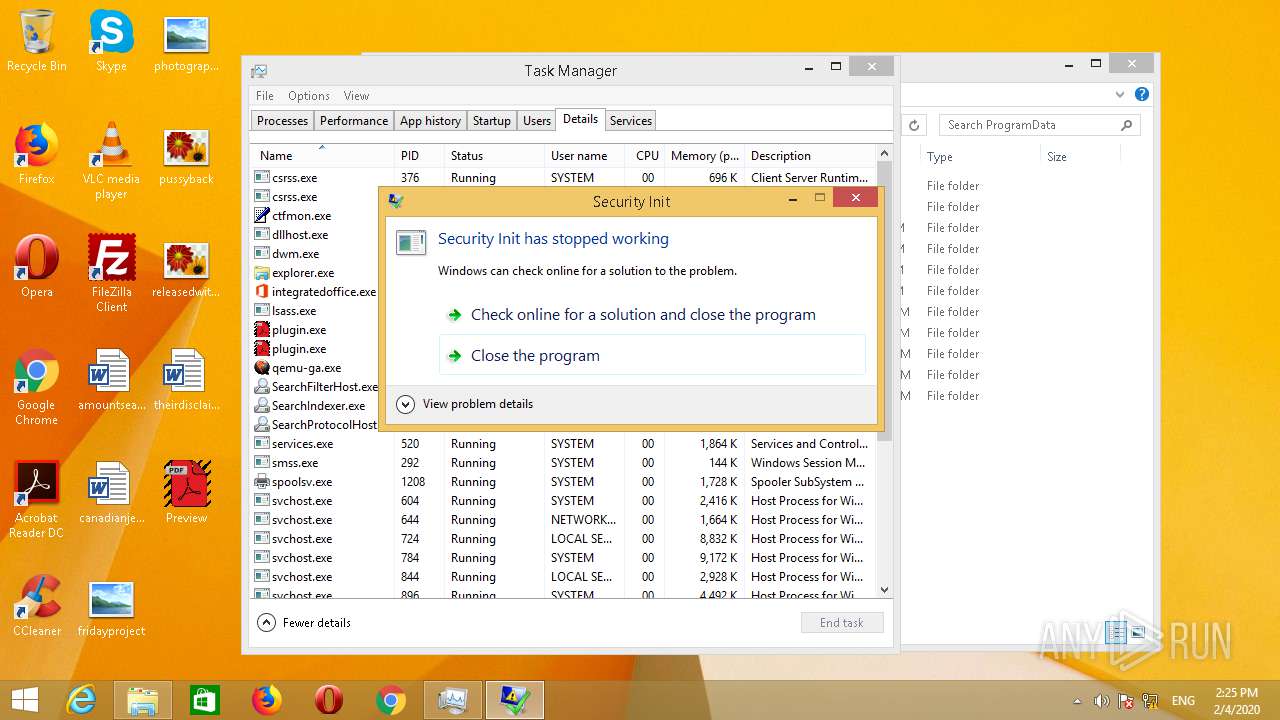Screen dimensions: 1280x720
Task: Launch Internet Explorer from the taskbar
Action: [x=81, y=700]
